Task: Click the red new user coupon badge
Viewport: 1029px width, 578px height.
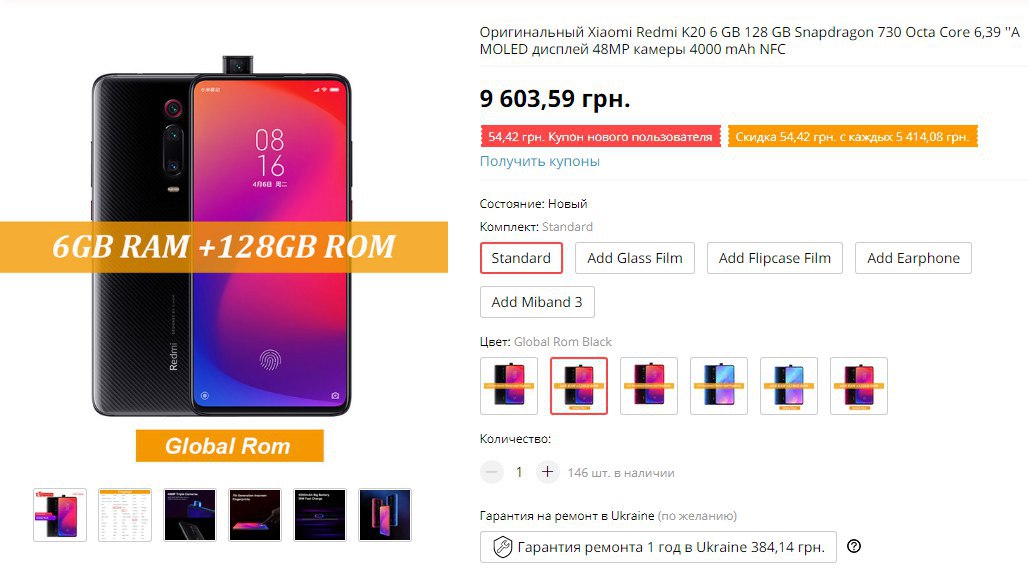Action: (600, 136)
